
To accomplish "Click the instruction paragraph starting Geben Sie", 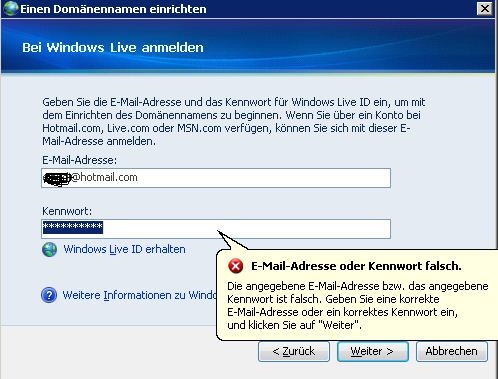I will pos(234,122).
